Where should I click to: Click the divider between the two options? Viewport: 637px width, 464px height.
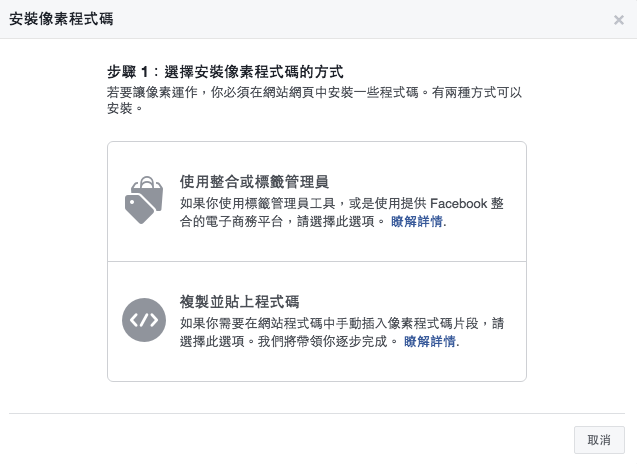316,262
